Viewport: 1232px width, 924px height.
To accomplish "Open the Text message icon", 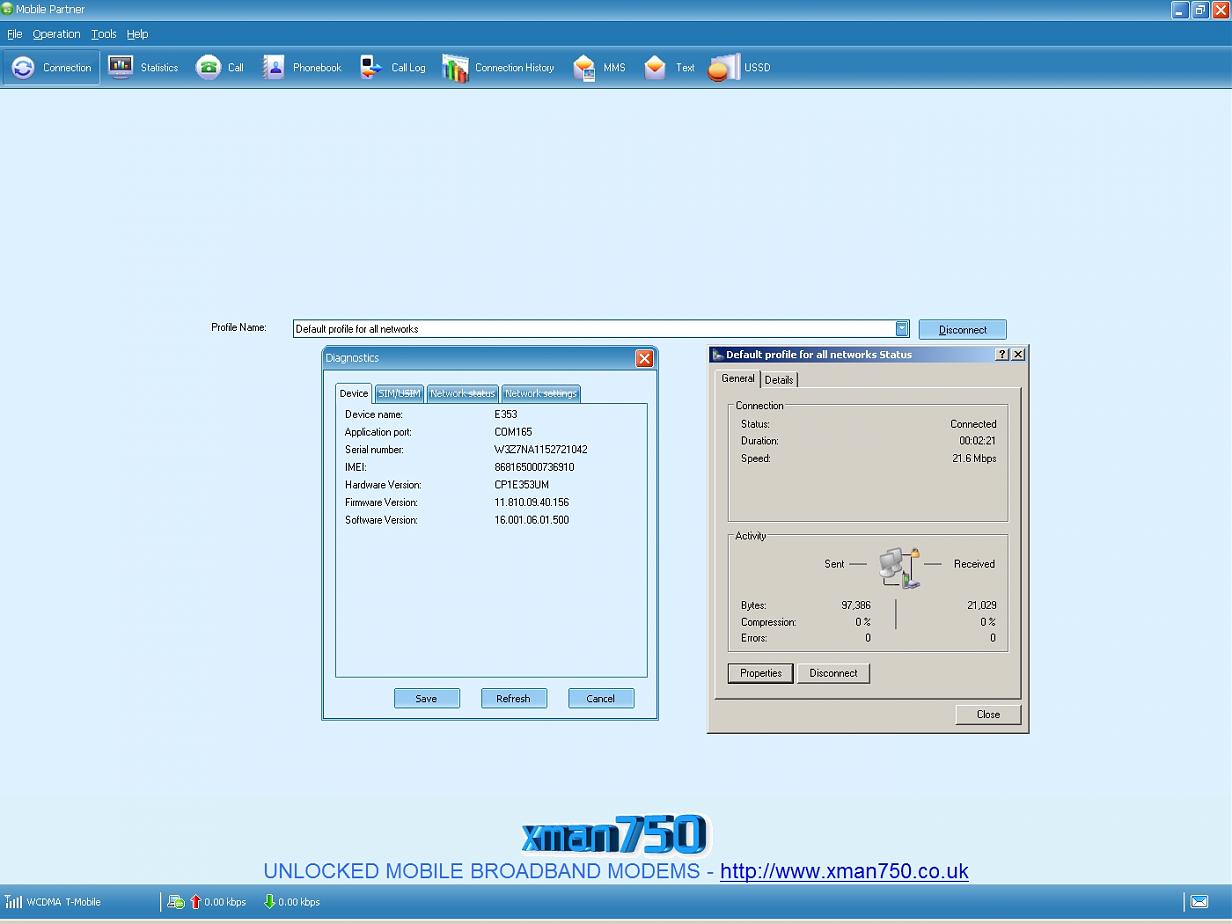I will 655,68.
